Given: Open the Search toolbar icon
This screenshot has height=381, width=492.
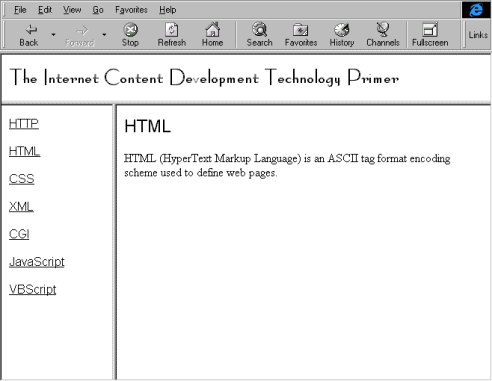Looking at the screenshot, I should 259,29.
